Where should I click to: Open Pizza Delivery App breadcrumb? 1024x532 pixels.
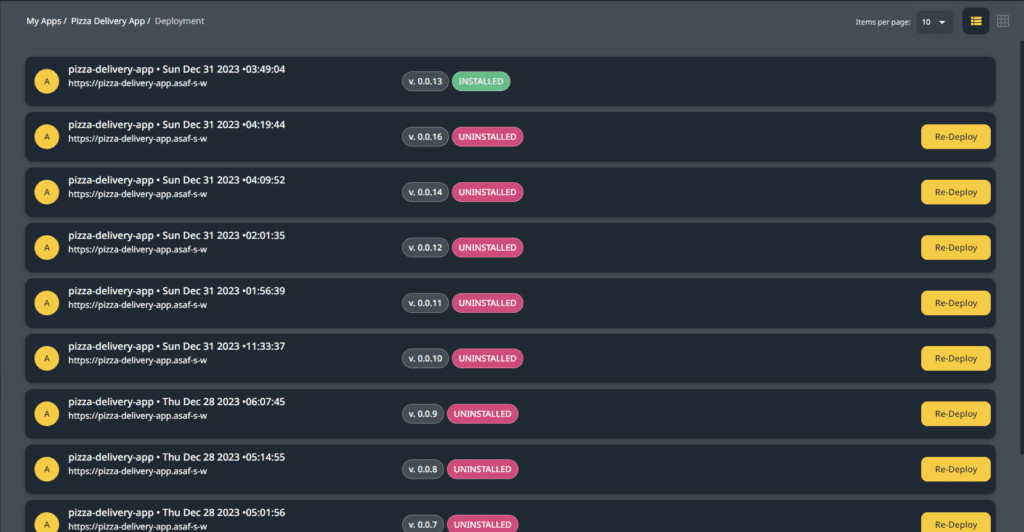tap(108, 21)
